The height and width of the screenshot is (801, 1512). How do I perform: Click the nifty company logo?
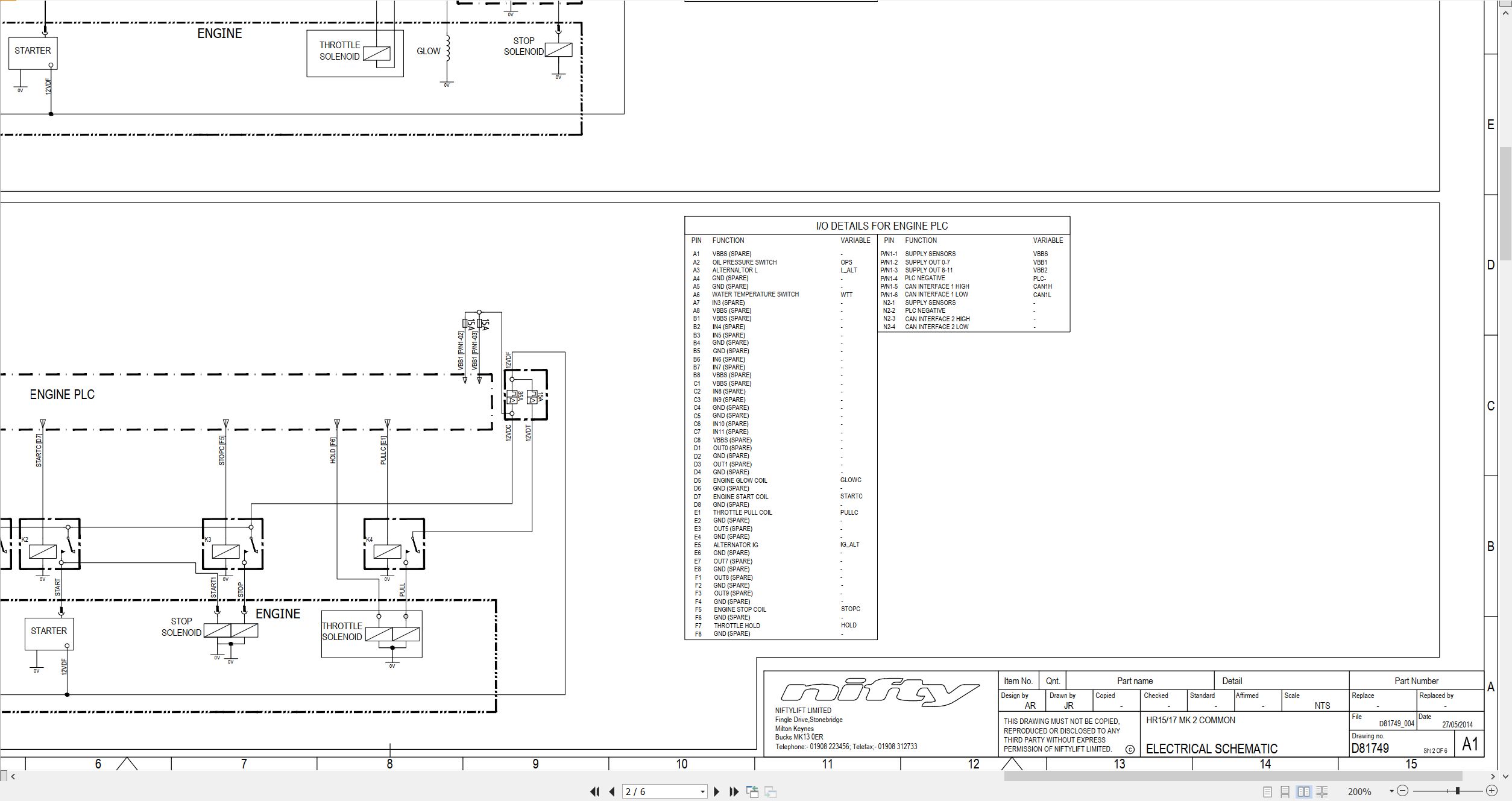coord(880,693)
